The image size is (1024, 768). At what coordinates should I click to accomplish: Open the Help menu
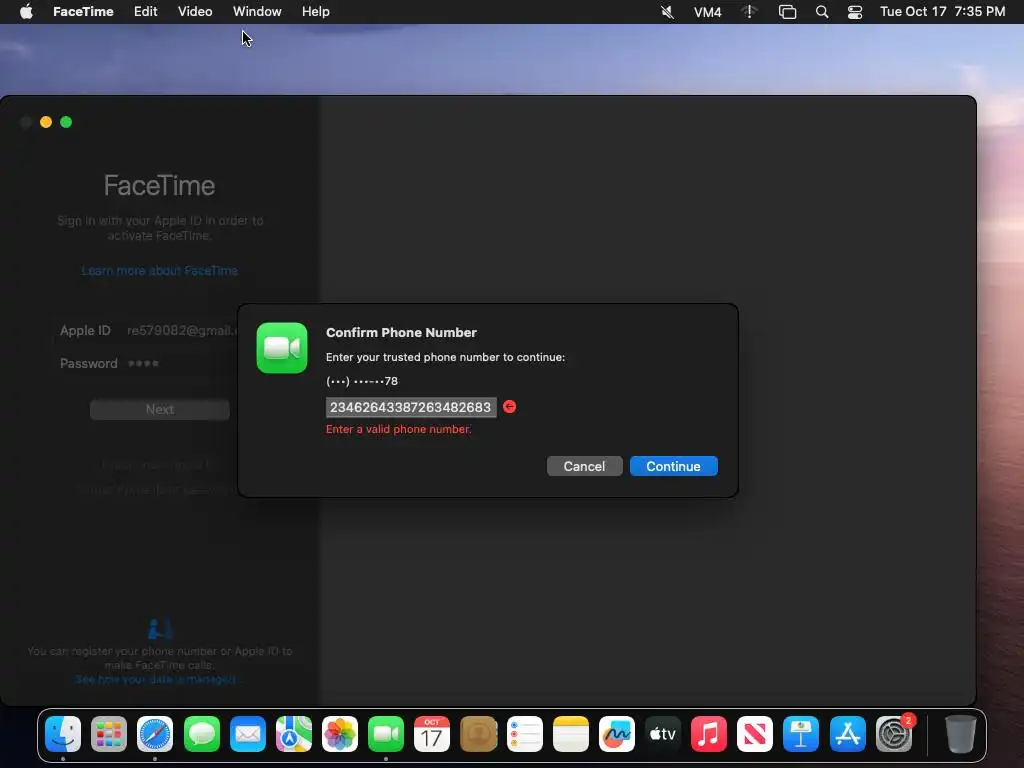[x=315, y=12]
